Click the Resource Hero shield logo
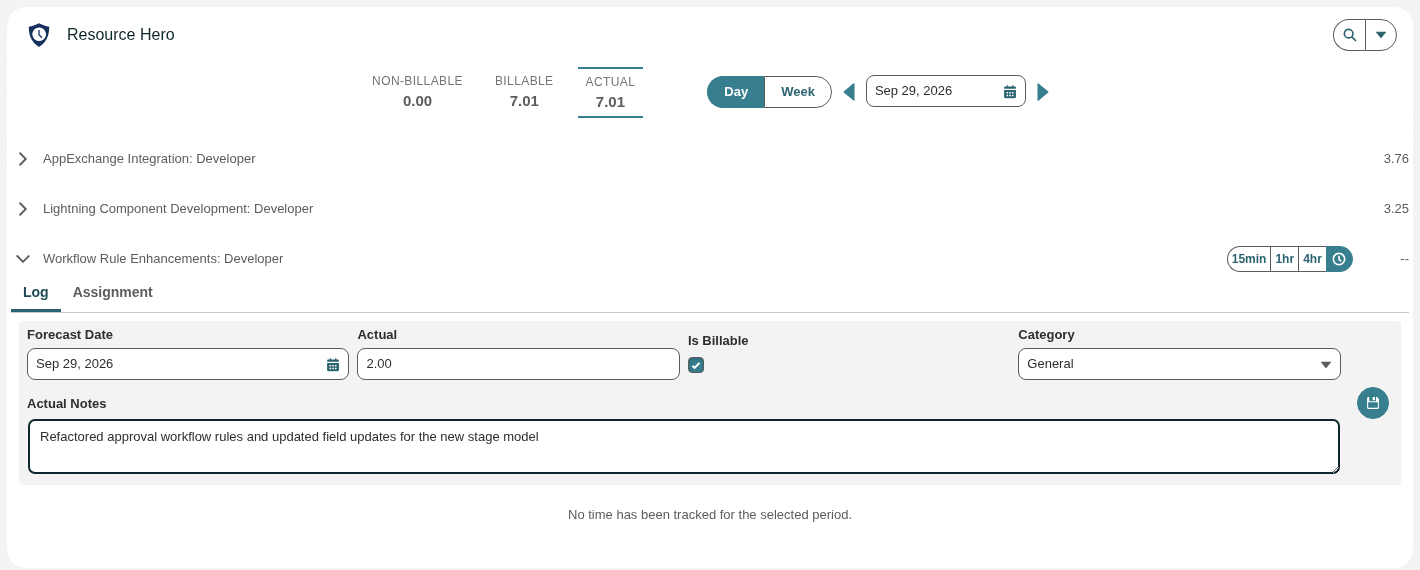Screen dimensions: 1420x570 pos(39,35)
